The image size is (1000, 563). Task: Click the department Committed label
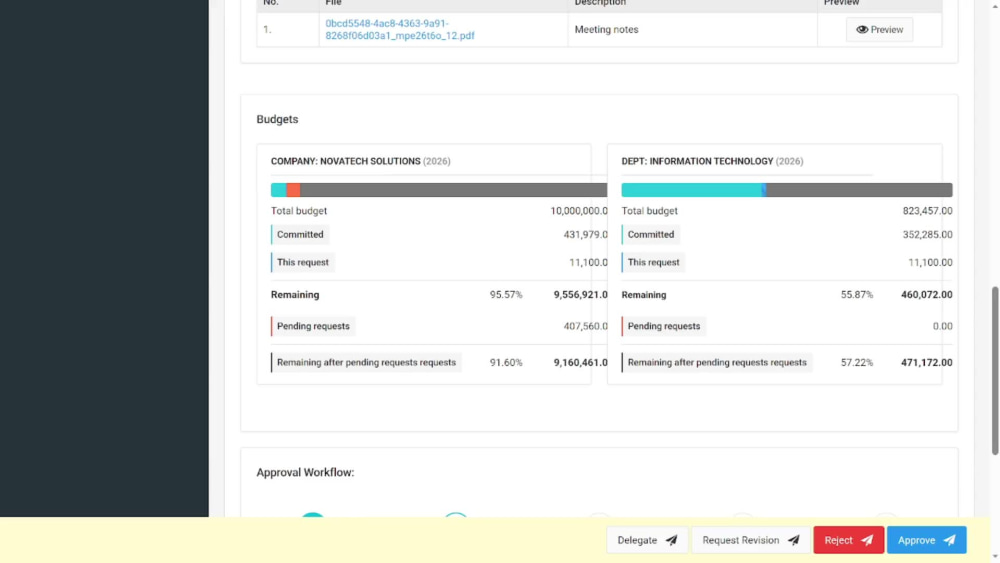(x=651, y=235)
